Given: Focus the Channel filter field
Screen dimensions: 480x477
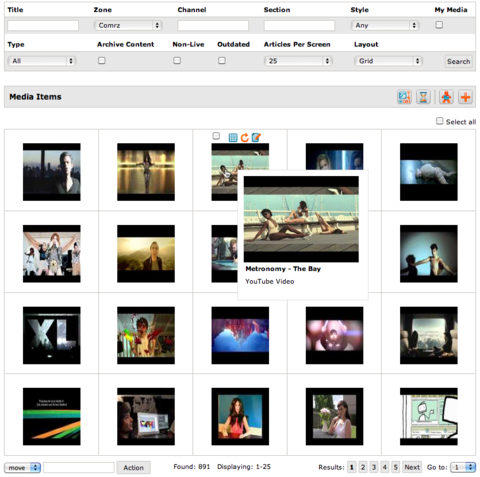Looking at the screenshot, I should click(x=213, y=26).
